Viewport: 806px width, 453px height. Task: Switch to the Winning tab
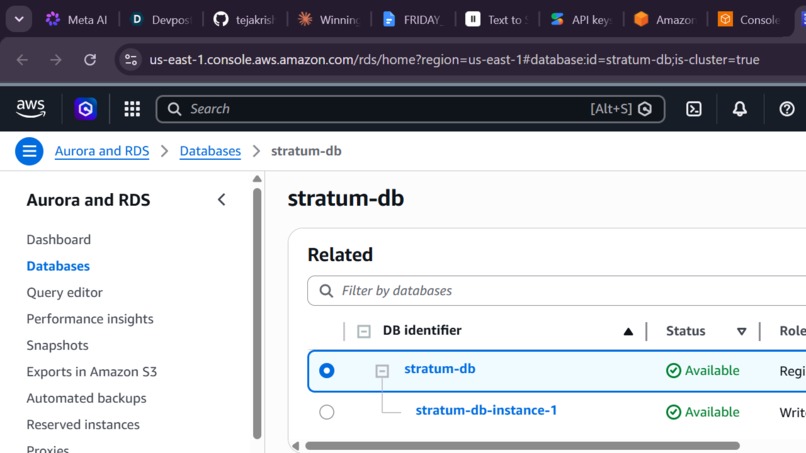(329, 20)
